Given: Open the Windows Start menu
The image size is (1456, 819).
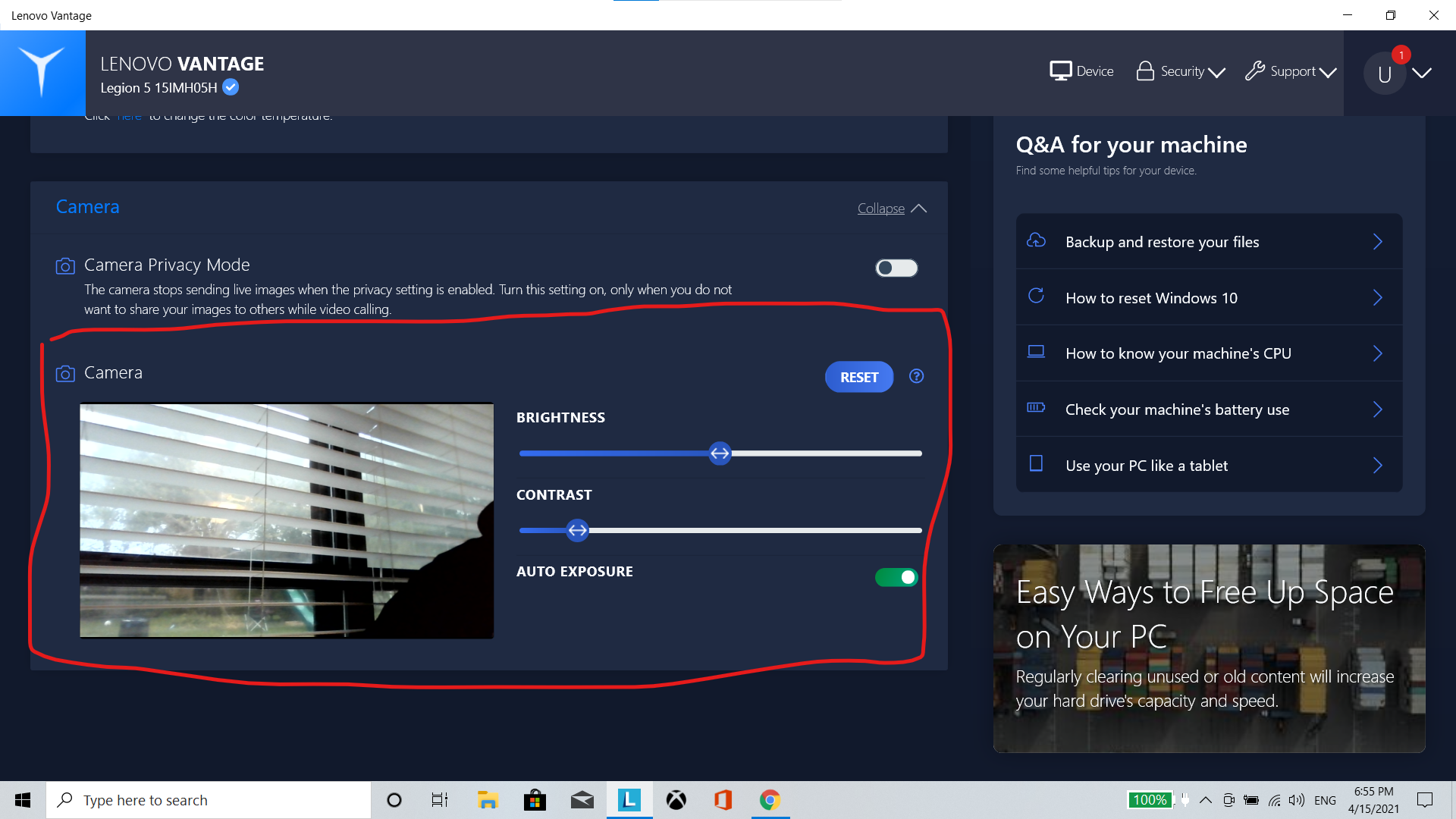Looking at the screenshot, I should tap(23, 800).
